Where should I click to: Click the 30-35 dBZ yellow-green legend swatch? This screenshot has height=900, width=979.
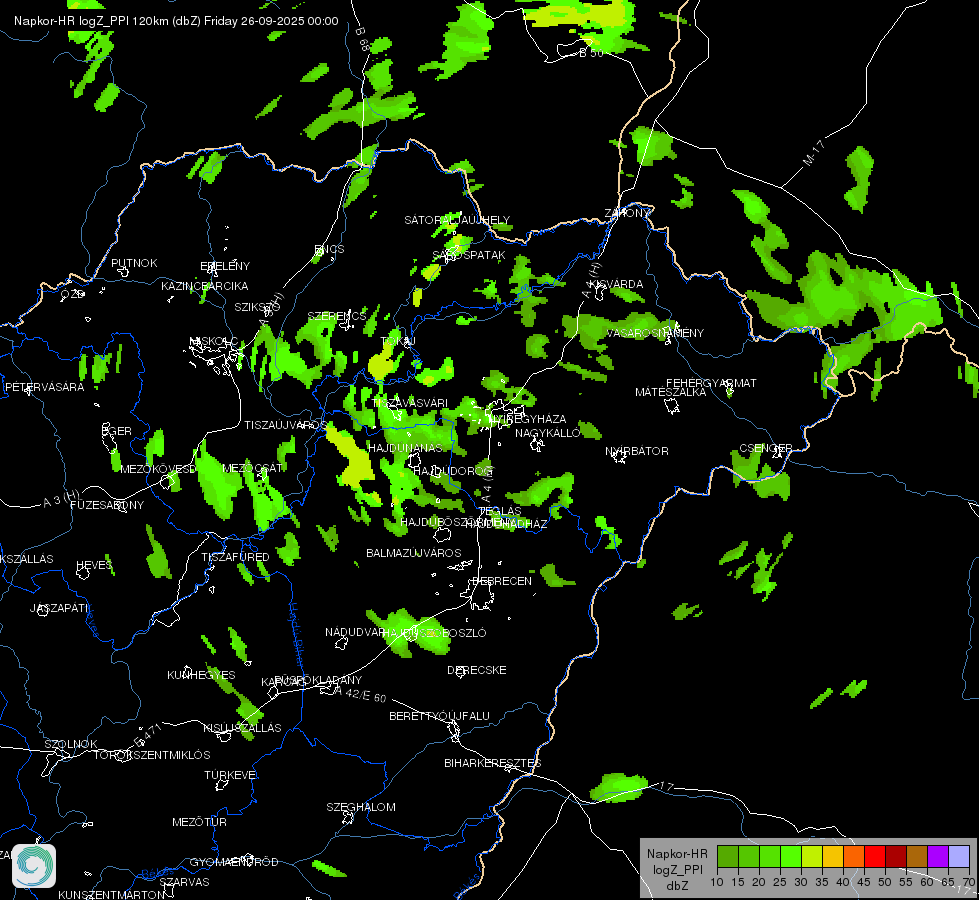[x=812, y=857]
